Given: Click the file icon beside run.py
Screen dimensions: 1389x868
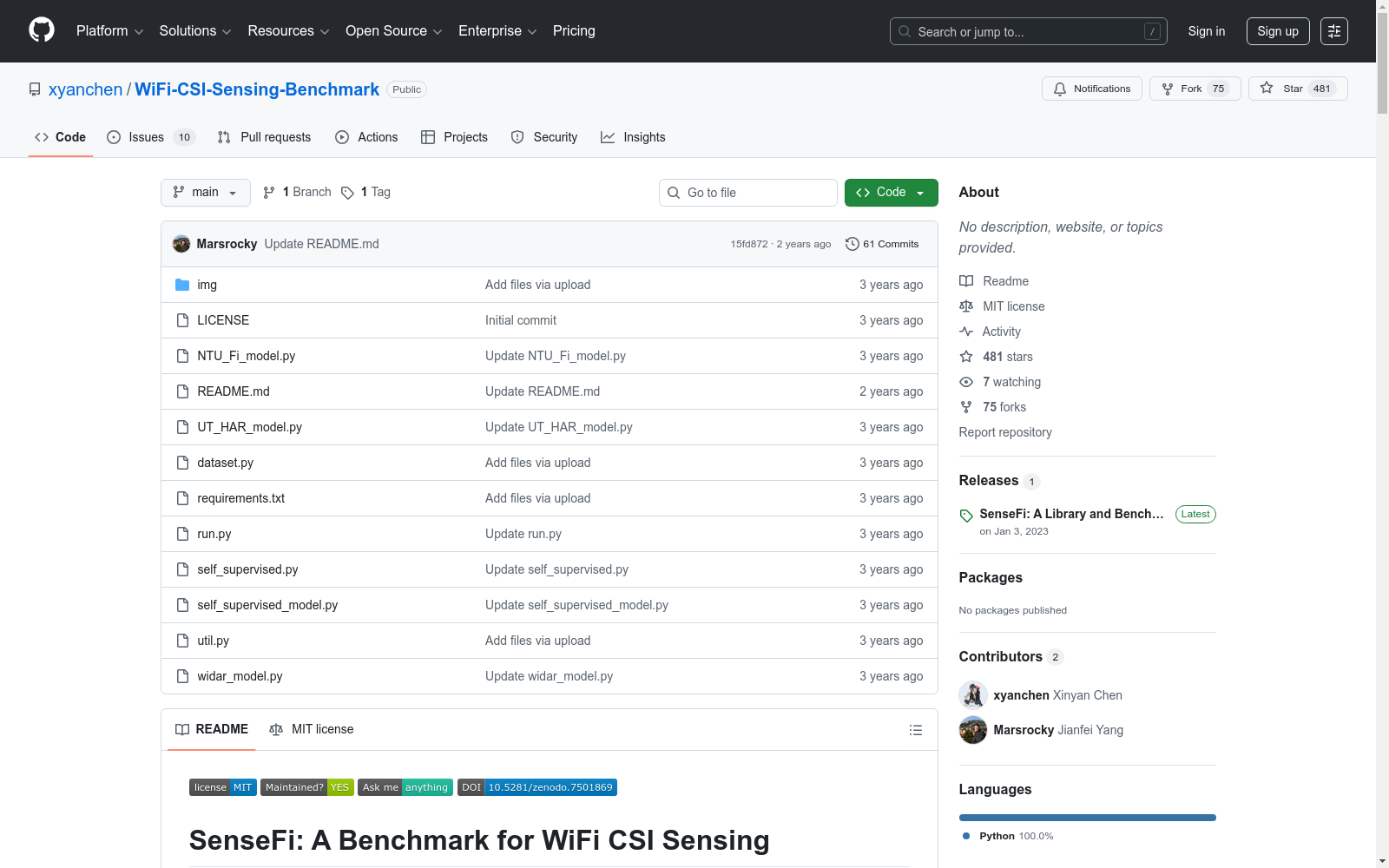Looking at the screenshot, I should 182,534.
